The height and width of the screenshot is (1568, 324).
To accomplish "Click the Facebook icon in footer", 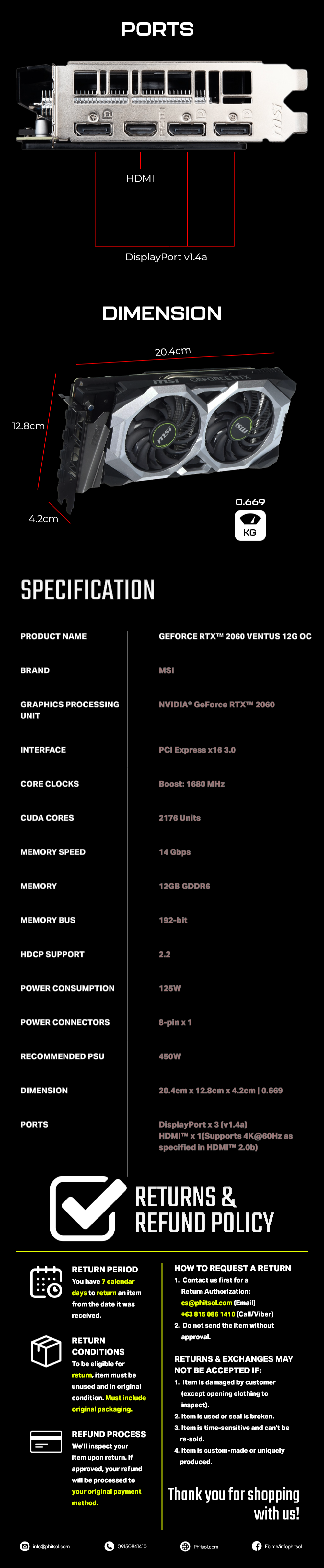I will pos(257,1546).
